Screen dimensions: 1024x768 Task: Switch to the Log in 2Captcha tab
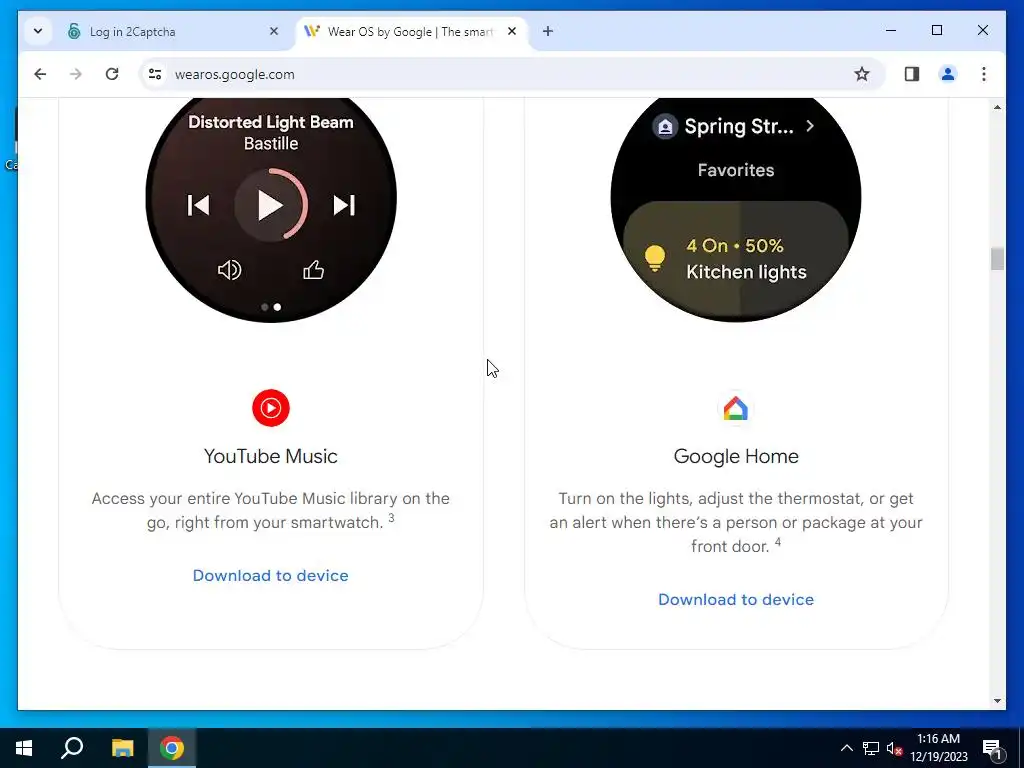coord(173,31)
